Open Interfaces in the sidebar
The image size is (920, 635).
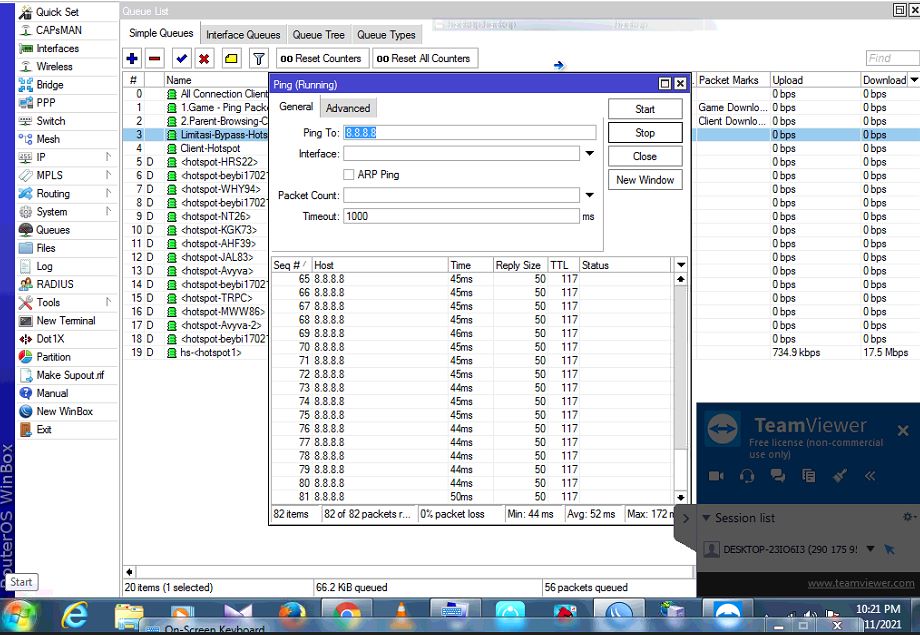pyautogui.click(x=58, y=49)
